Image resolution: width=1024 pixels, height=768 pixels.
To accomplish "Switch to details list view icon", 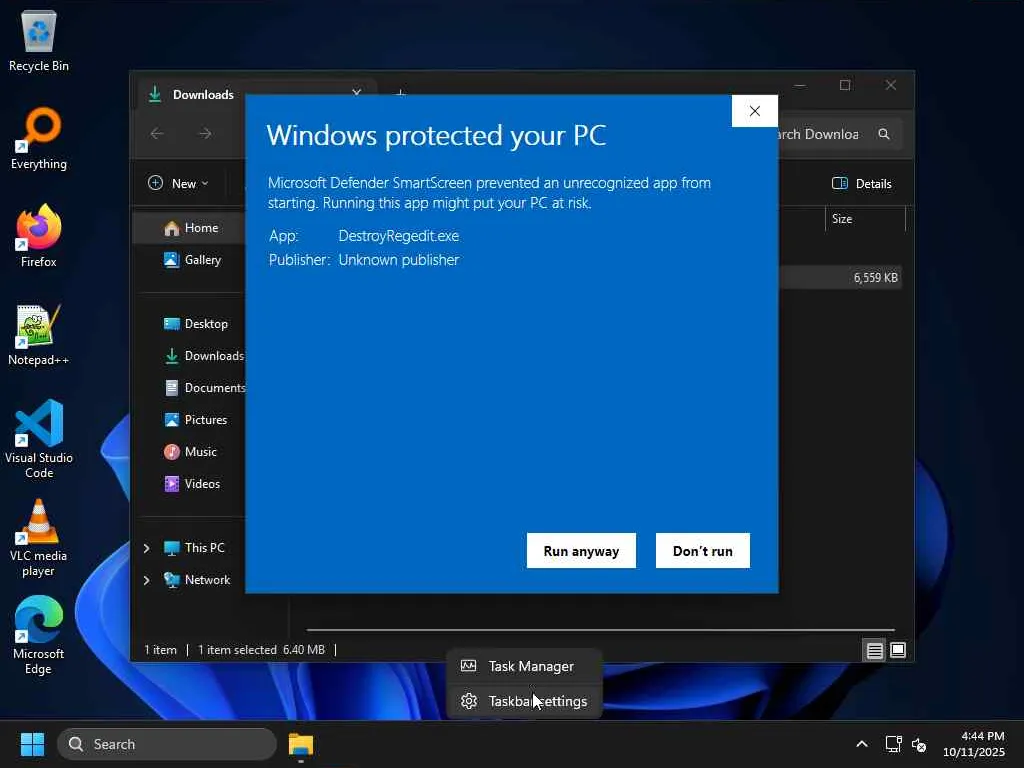I will pyautogui.click(x=874, y=650).
